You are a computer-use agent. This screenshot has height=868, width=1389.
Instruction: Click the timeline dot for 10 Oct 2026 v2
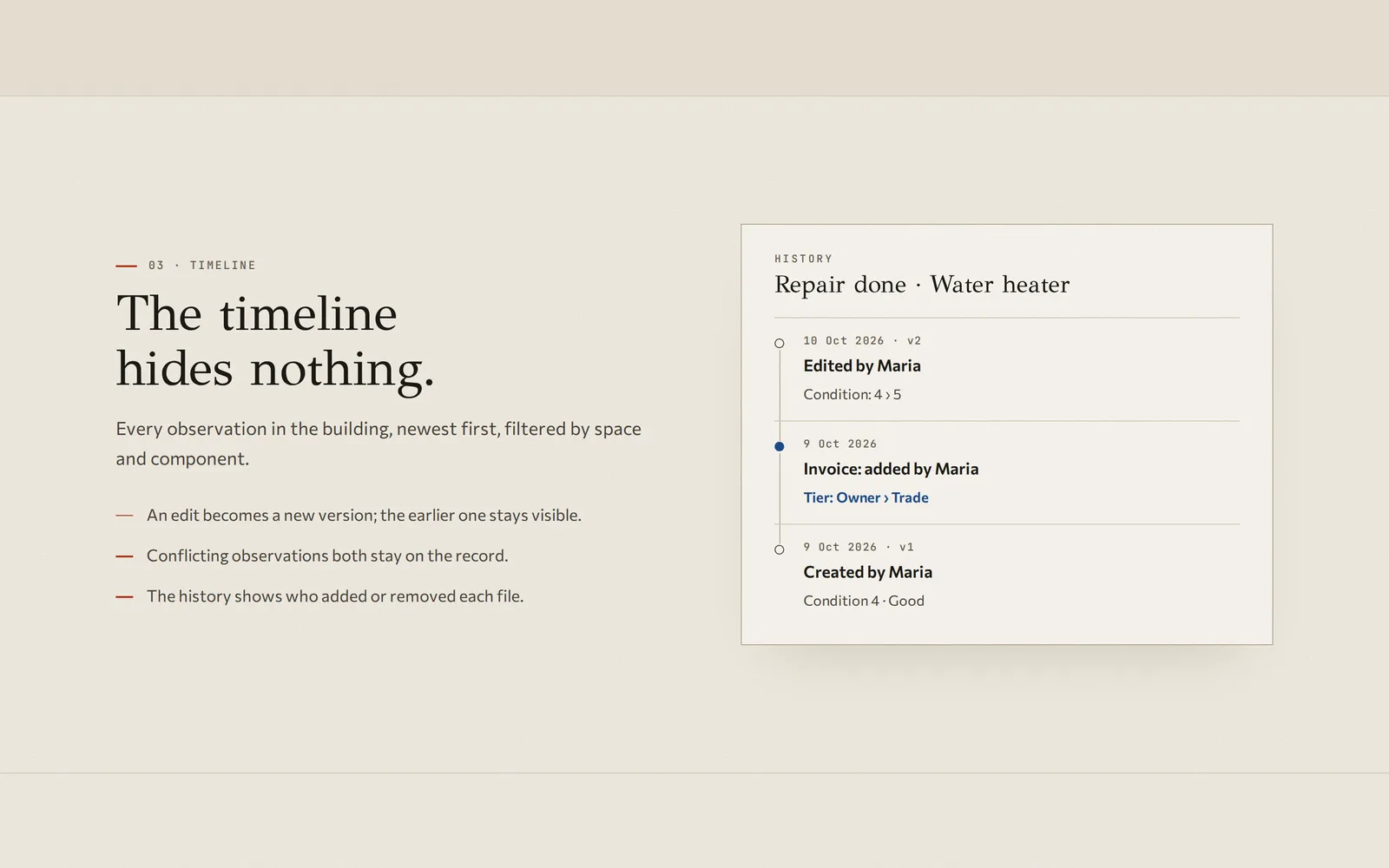[x=780, y=344]
